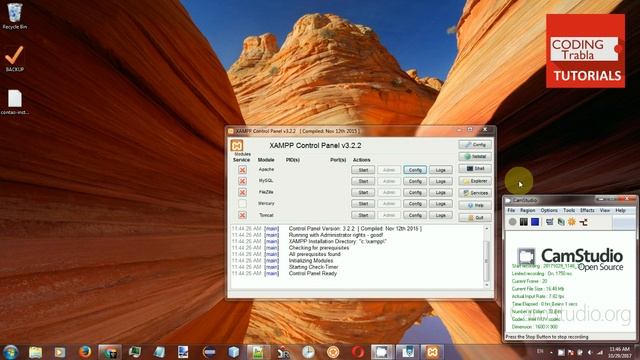
Task: Open Config for the Tomcat module
Action: click(x=415, y=215)
